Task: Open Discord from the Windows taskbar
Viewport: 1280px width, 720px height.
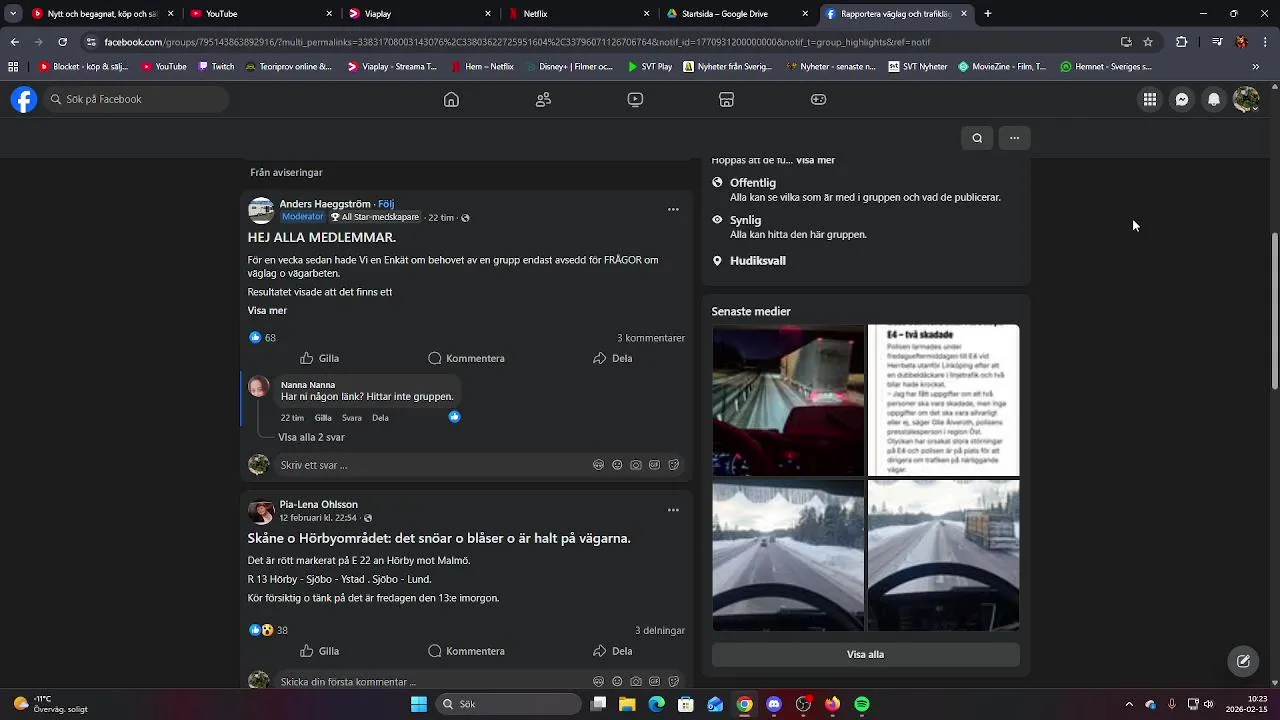Action: (x=774, y=704)
